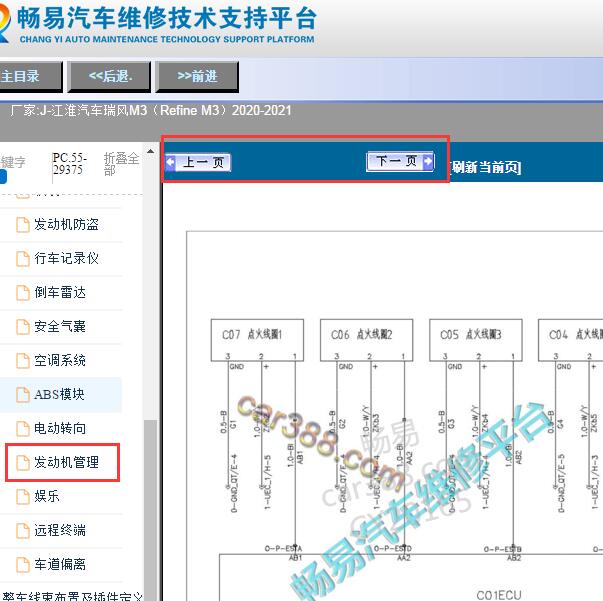Click the document icon beside 安全气囊
This screenshot has height=601, width=603.
23,327
